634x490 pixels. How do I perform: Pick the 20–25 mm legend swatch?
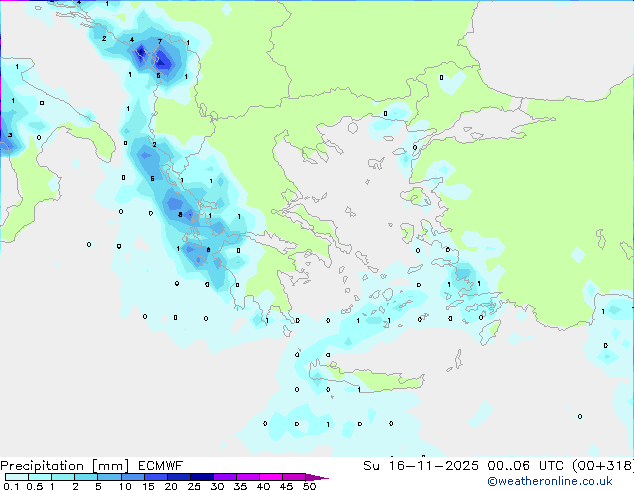click(x=178, y=477)
